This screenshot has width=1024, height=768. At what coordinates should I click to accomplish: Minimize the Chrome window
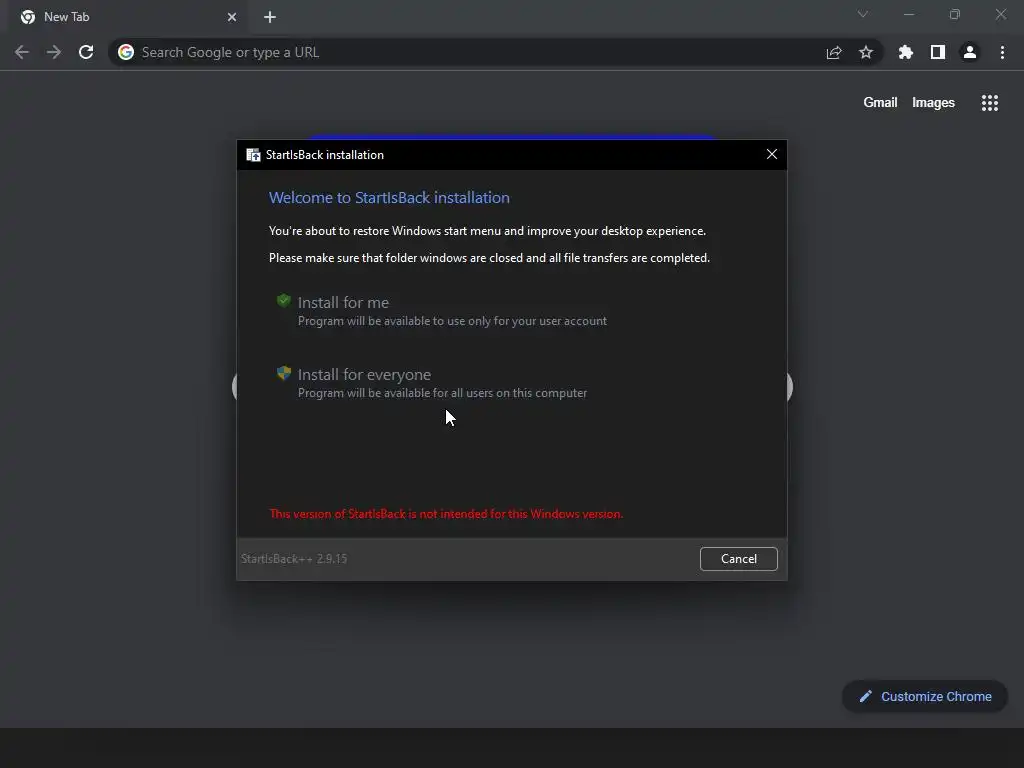click(908, 14)
